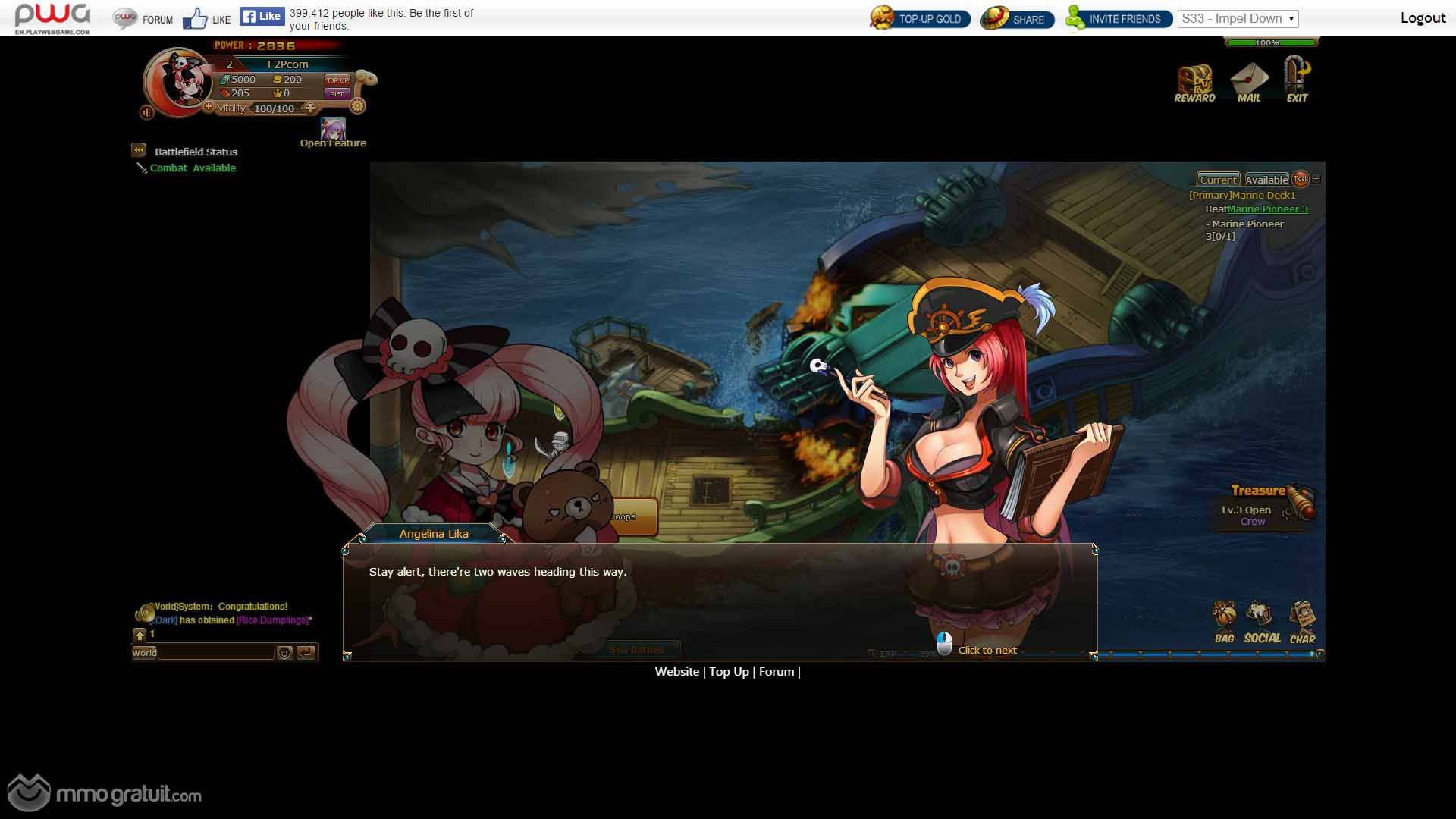Click the experience bar at bottom right
This screenshot has height=819, width=1456.
tap(1209, 654)
